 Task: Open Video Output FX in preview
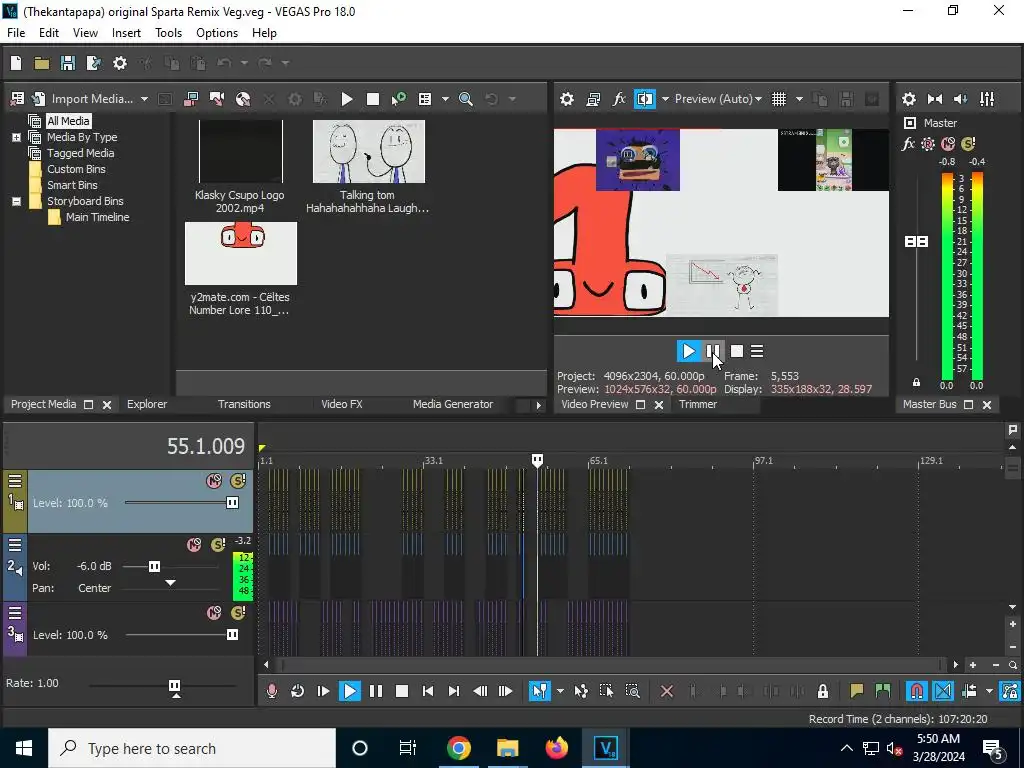coord(619,99)
